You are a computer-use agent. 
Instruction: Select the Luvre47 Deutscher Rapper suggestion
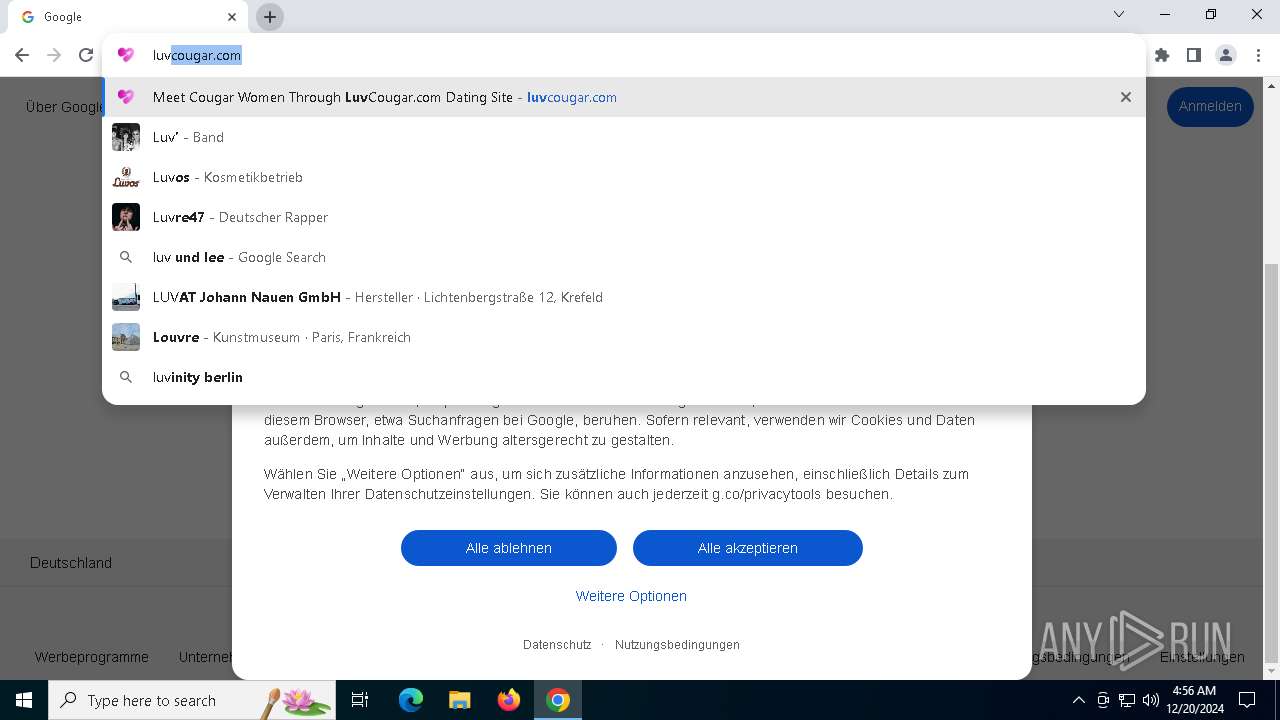[x=624, y=217]
